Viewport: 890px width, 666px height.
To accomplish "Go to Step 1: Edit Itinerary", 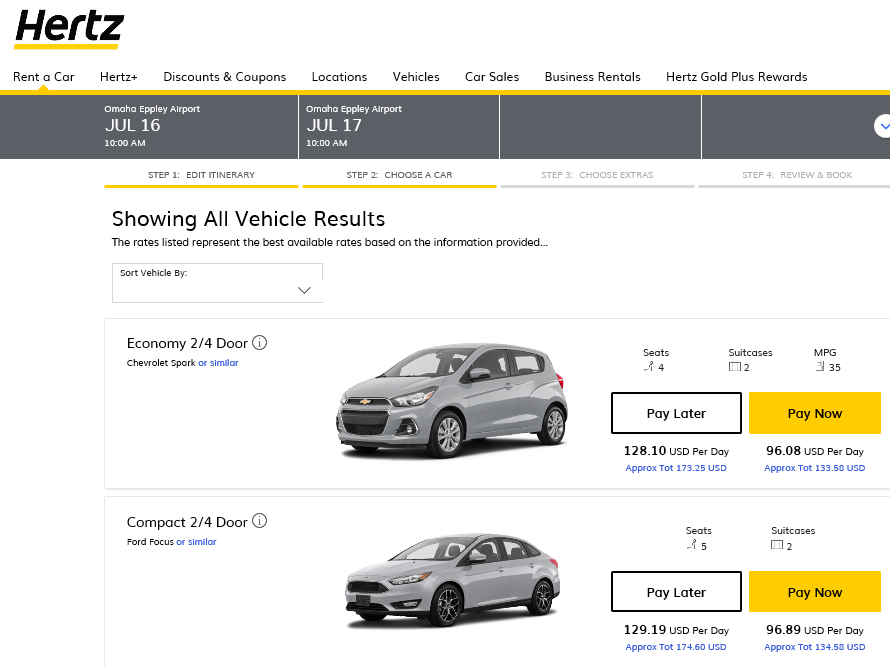I will 201,175.
